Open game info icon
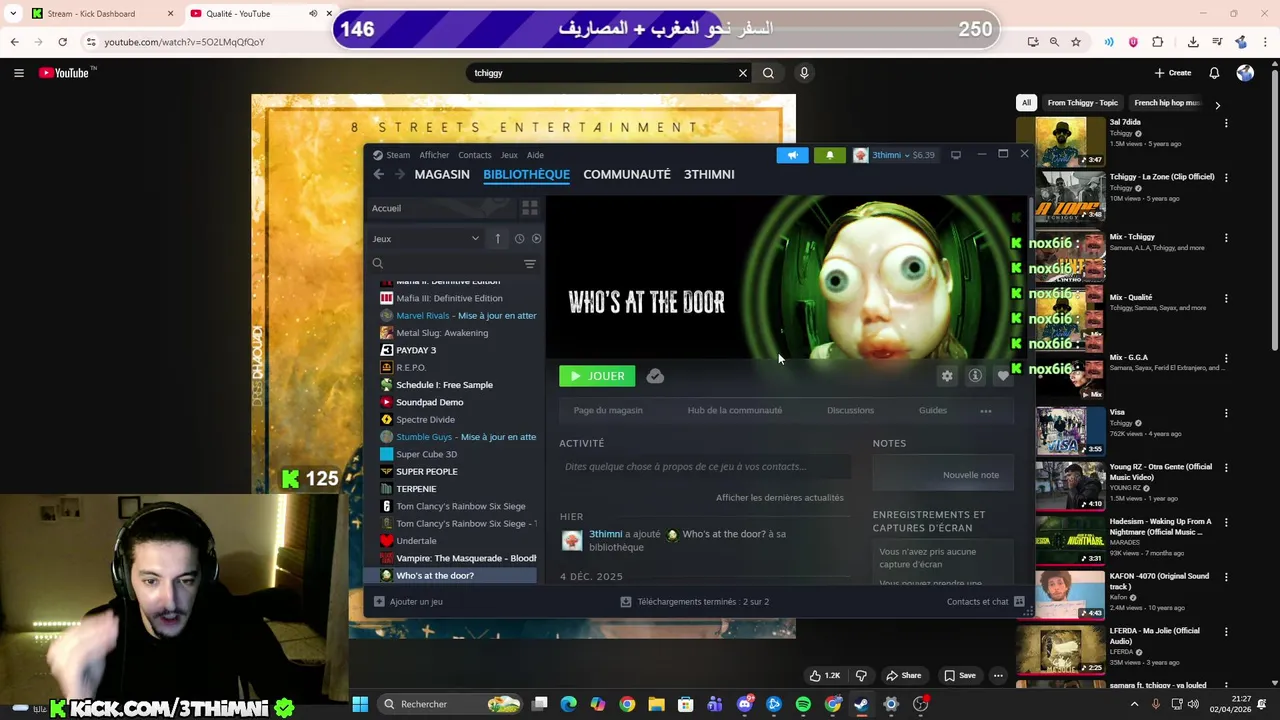This screenshot has height=720, width=1280. pos(975,376)
